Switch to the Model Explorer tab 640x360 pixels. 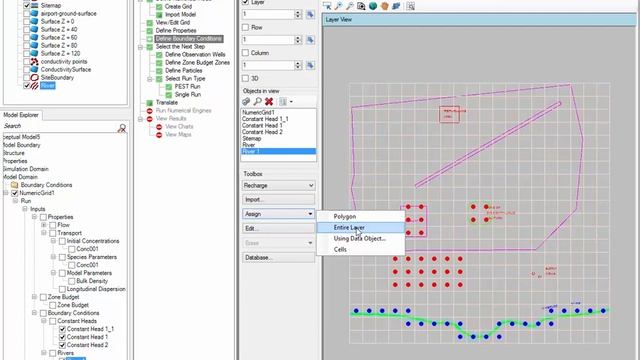click(21, 115)
